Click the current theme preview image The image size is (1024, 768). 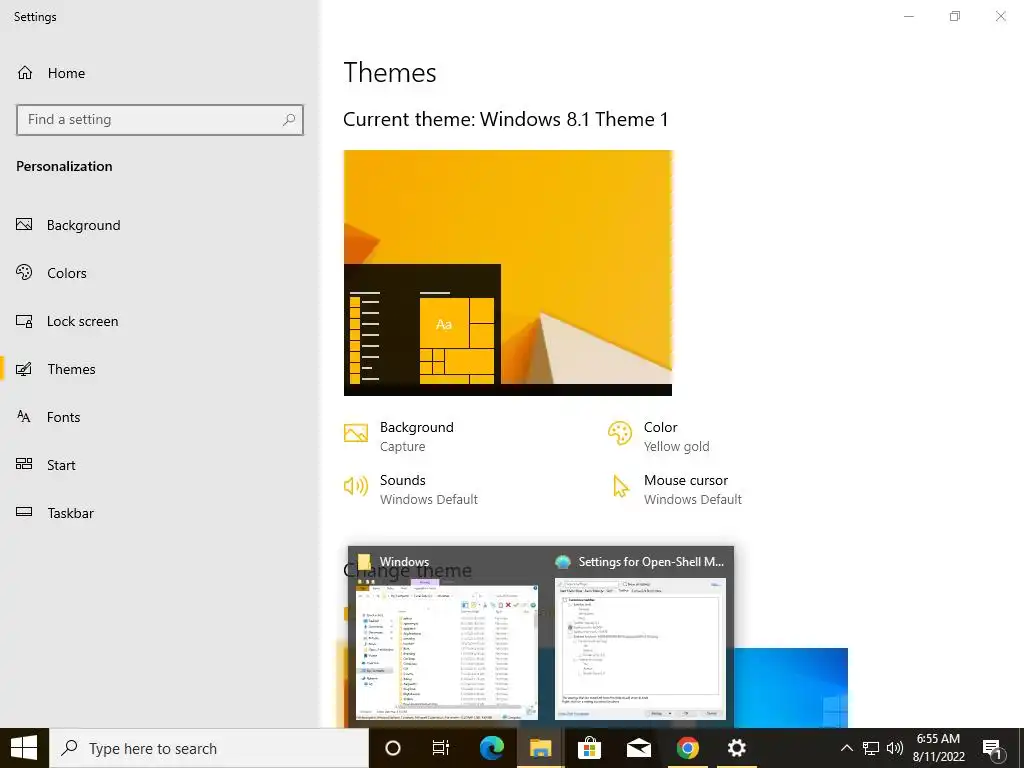coord(507,273)
